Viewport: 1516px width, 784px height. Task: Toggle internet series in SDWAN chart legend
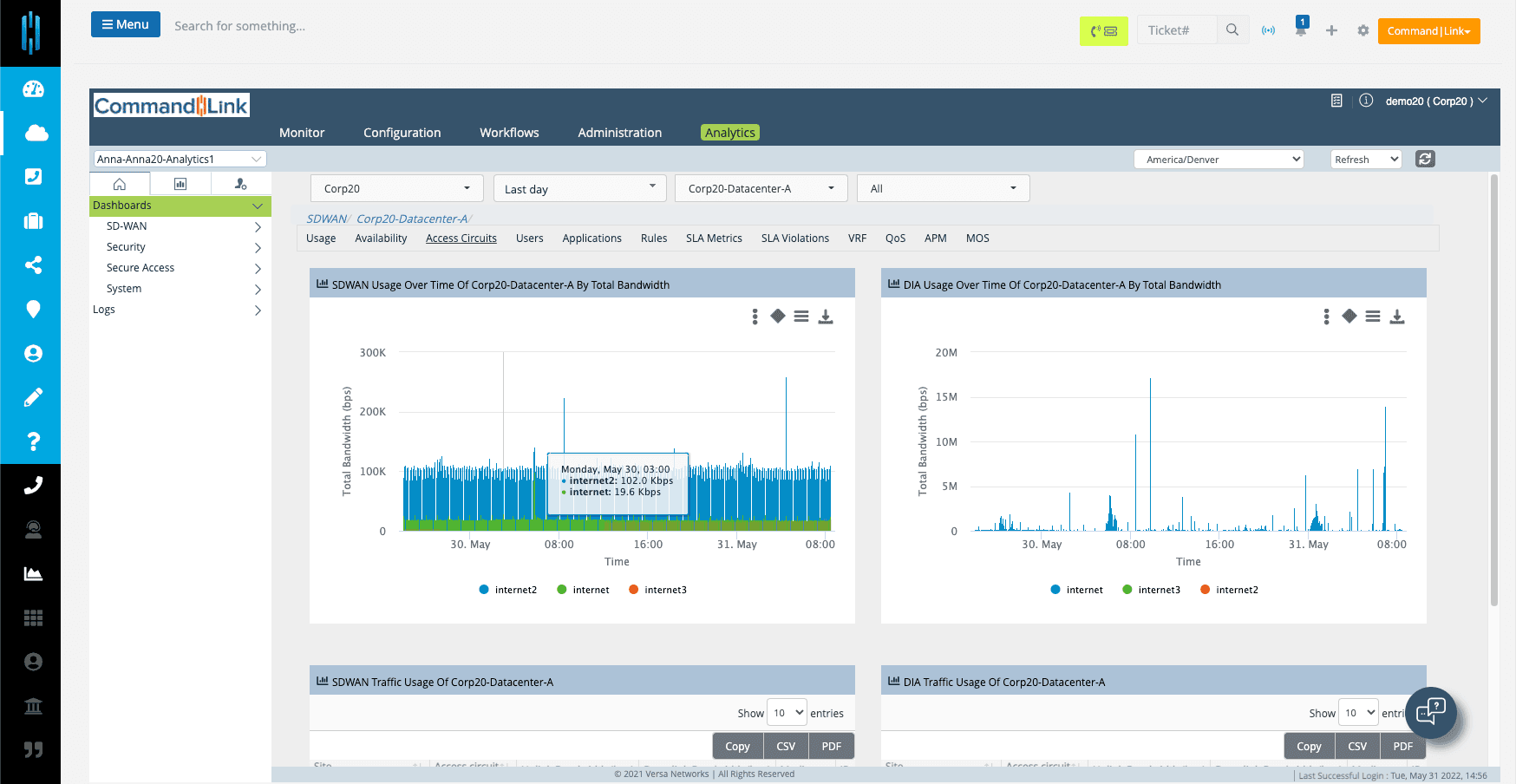point(583,590)
